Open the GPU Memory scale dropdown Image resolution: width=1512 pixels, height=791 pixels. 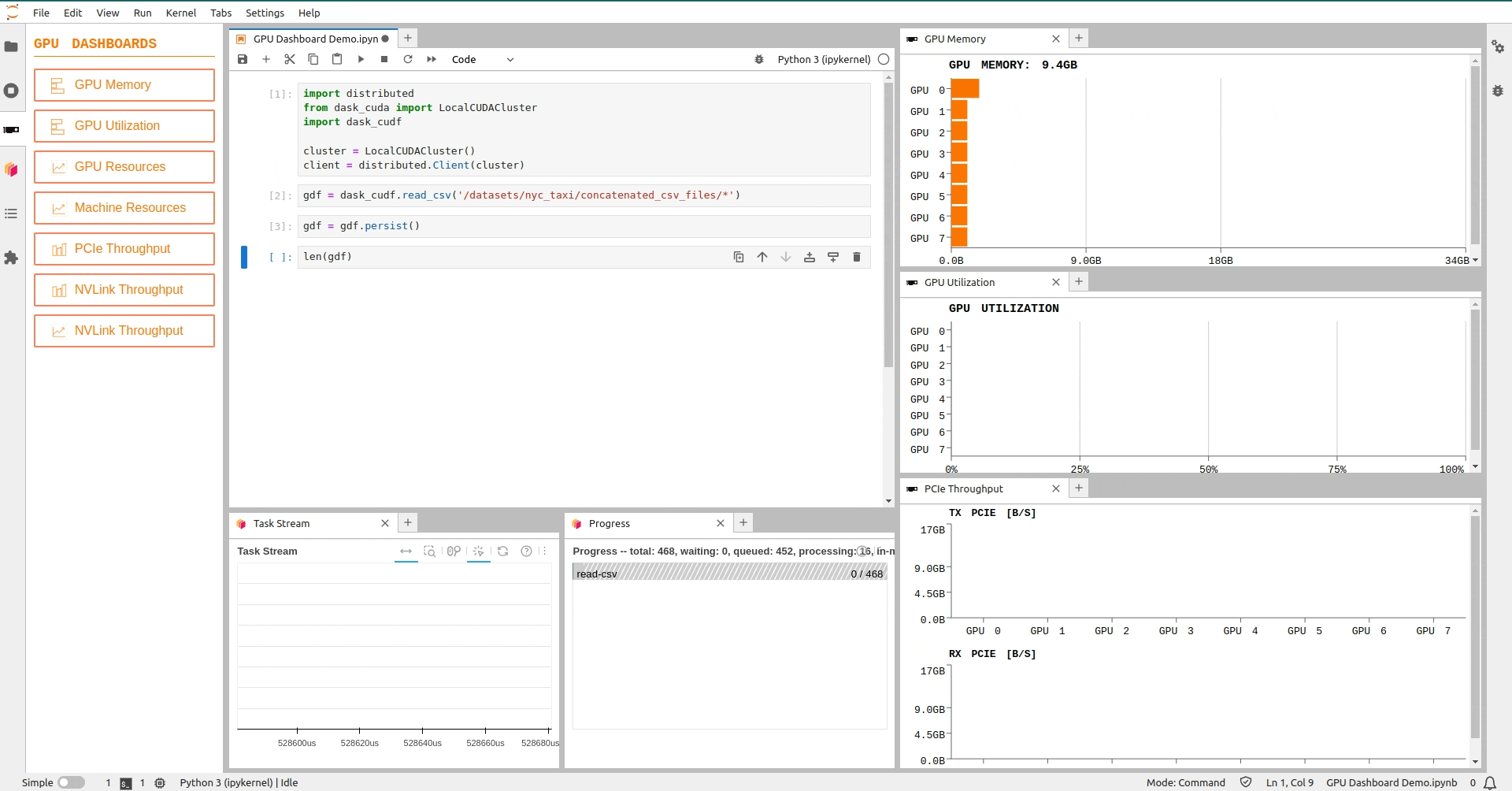[1476, 260]
